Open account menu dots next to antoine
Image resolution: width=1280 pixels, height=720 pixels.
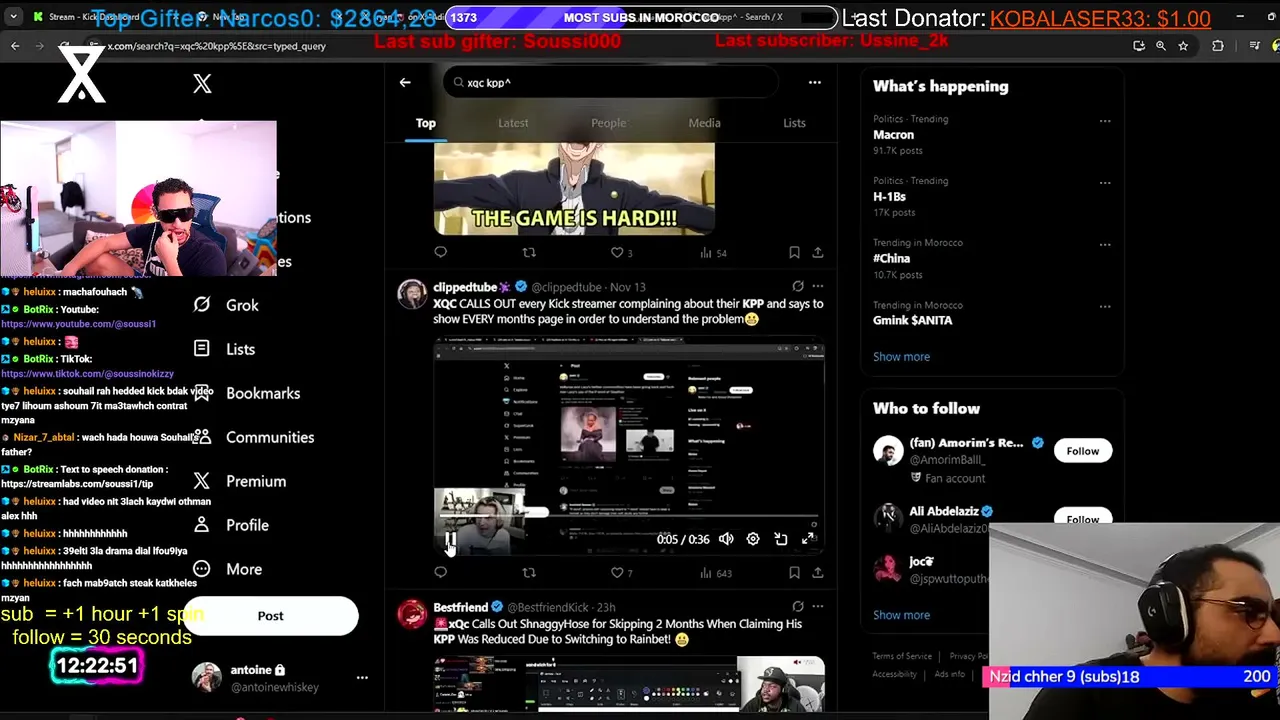click(x=362, y=678)
